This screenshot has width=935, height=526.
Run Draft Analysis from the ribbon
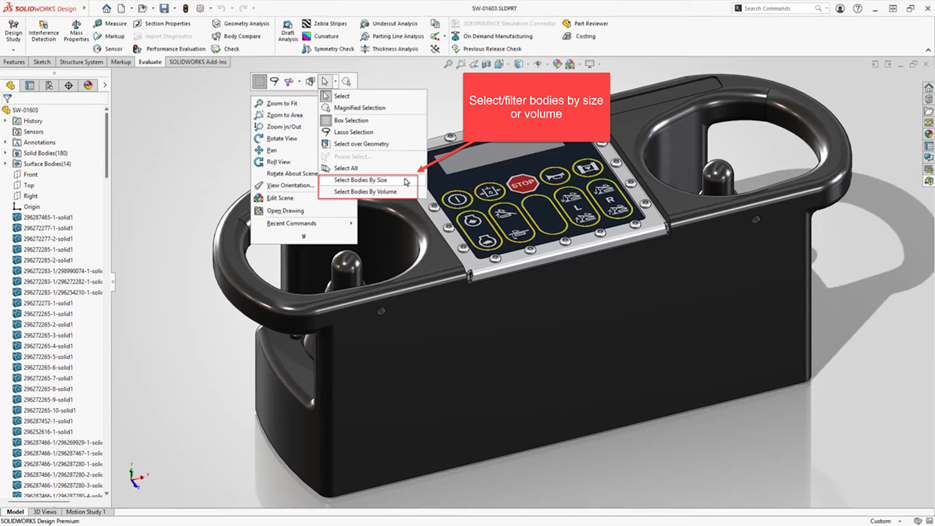click(x=288, y=30)
